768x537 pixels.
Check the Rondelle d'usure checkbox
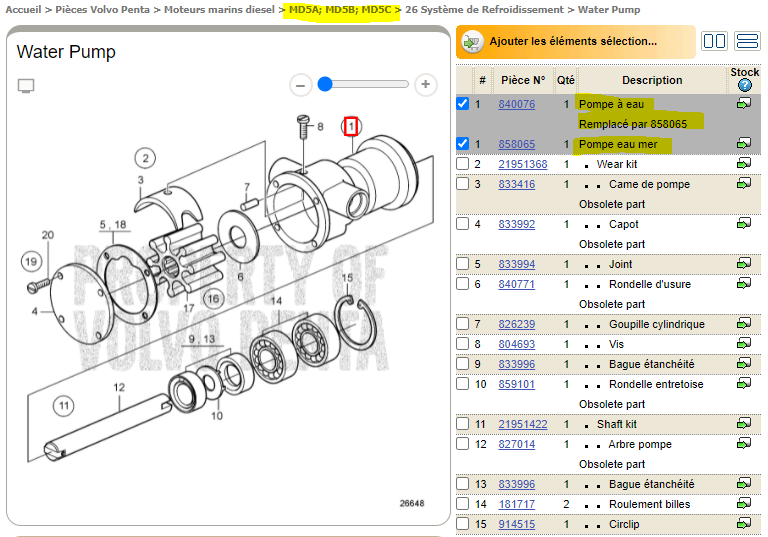[462, 284]
